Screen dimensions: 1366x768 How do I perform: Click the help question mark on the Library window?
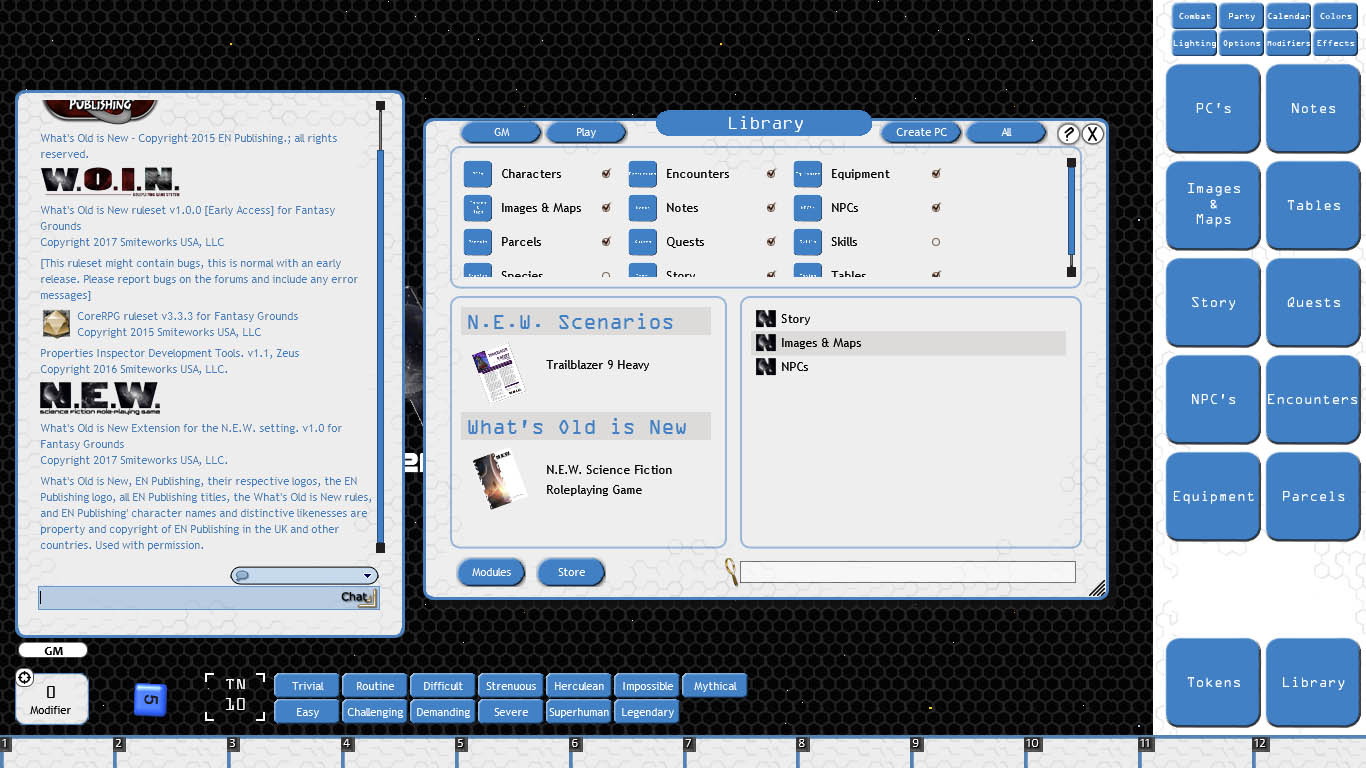tap(1068, 133)
